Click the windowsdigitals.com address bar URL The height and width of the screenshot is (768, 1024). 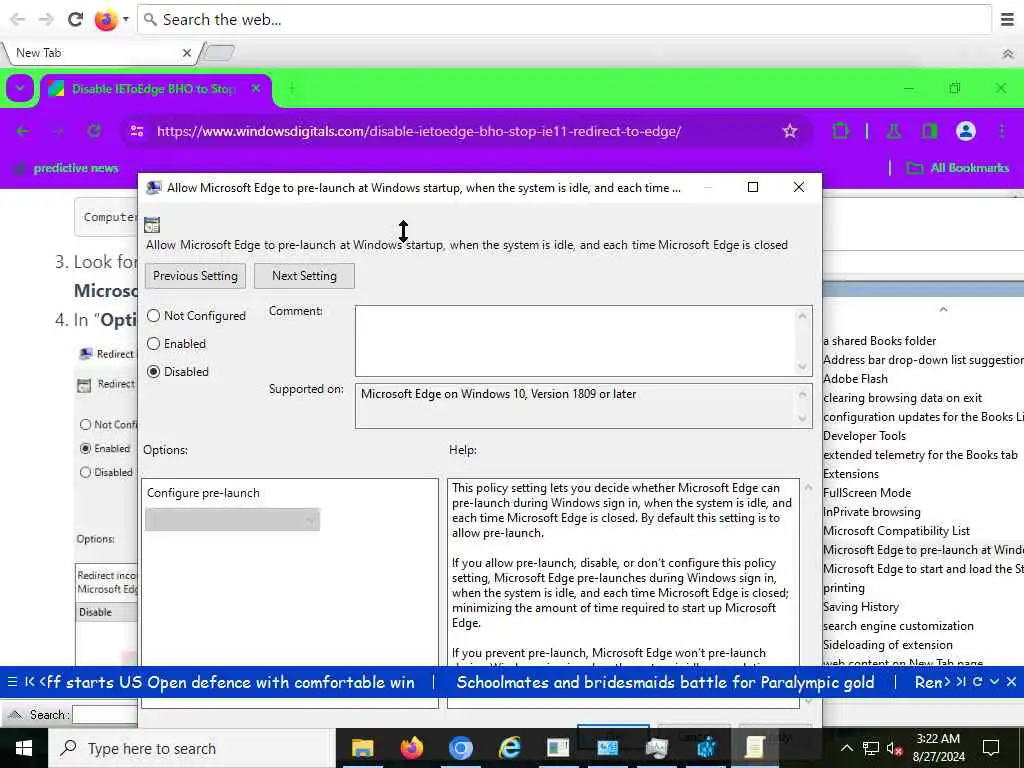click(x=419, y=131)
